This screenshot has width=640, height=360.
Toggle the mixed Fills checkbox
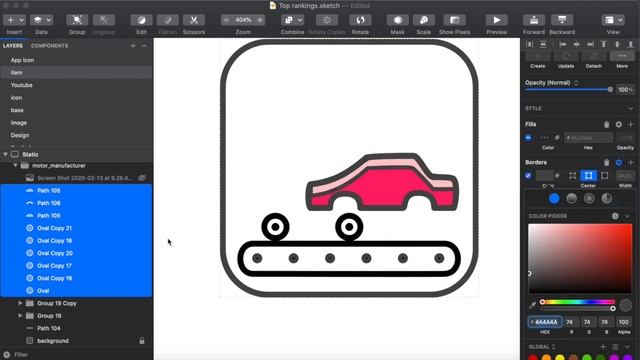(528, 138)
